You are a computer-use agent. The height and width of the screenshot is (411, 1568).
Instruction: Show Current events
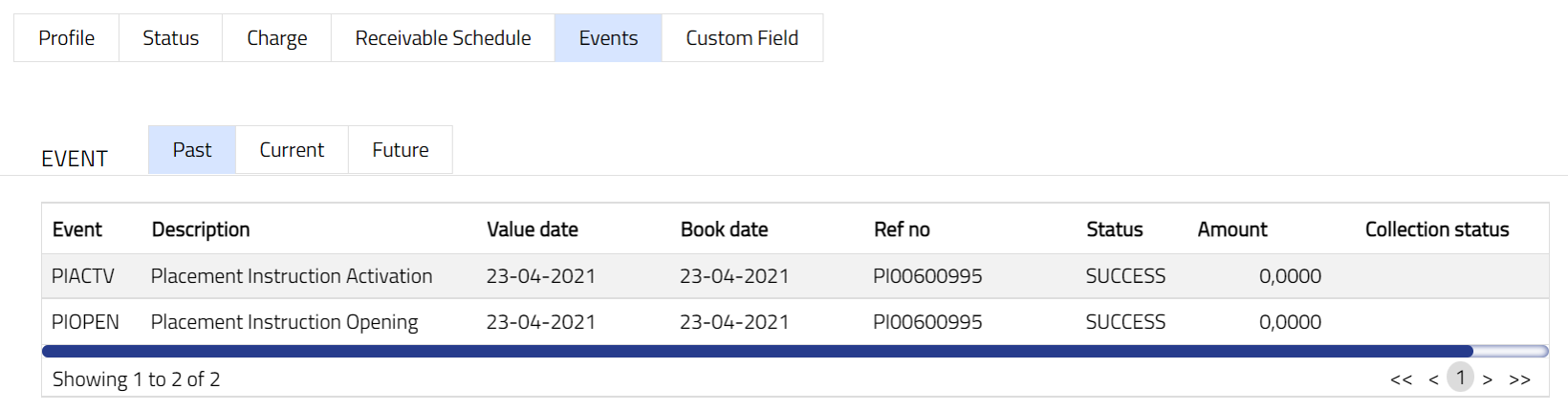[292, 150]
